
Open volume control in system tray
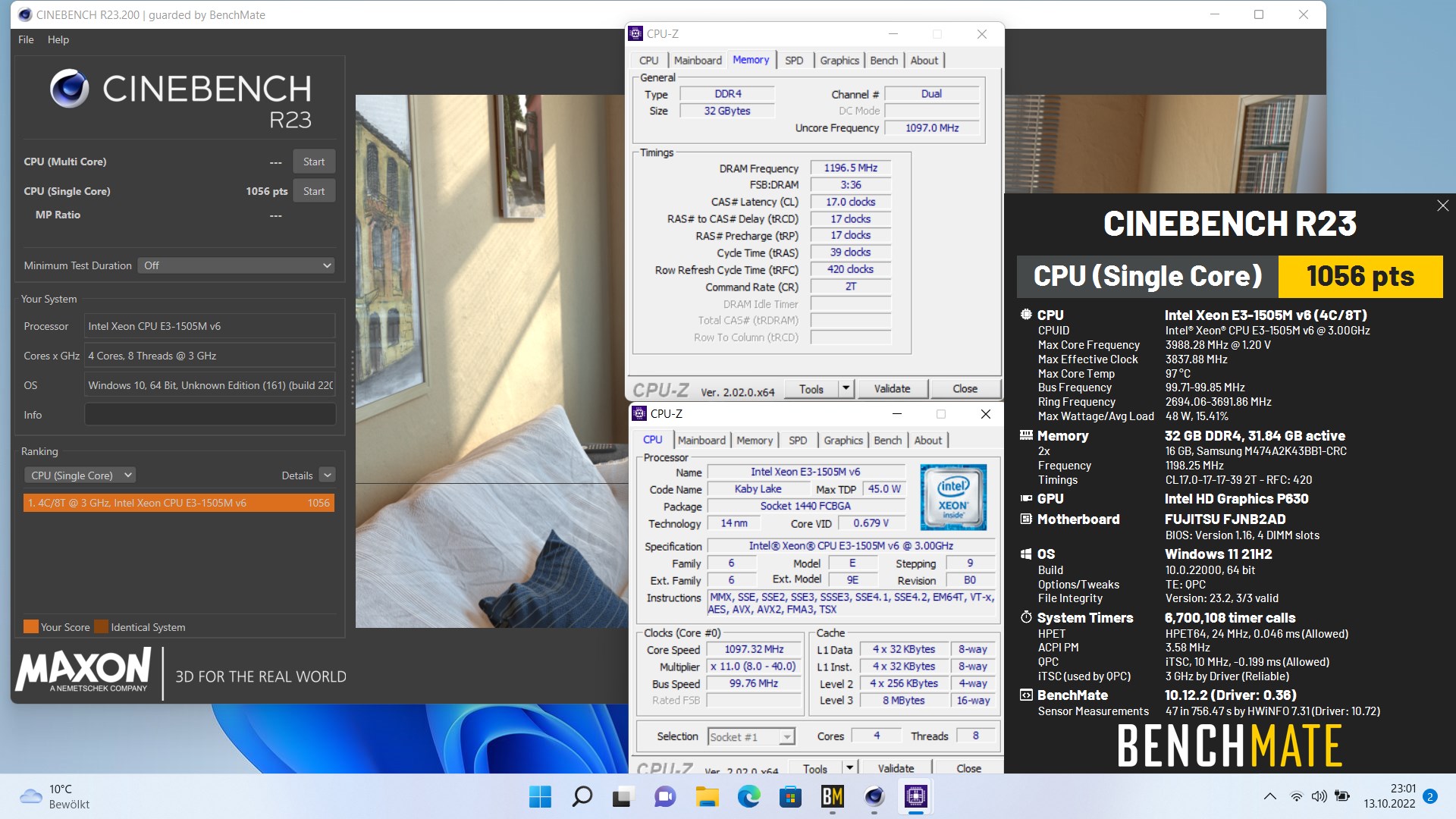(x=1319, y=796)
